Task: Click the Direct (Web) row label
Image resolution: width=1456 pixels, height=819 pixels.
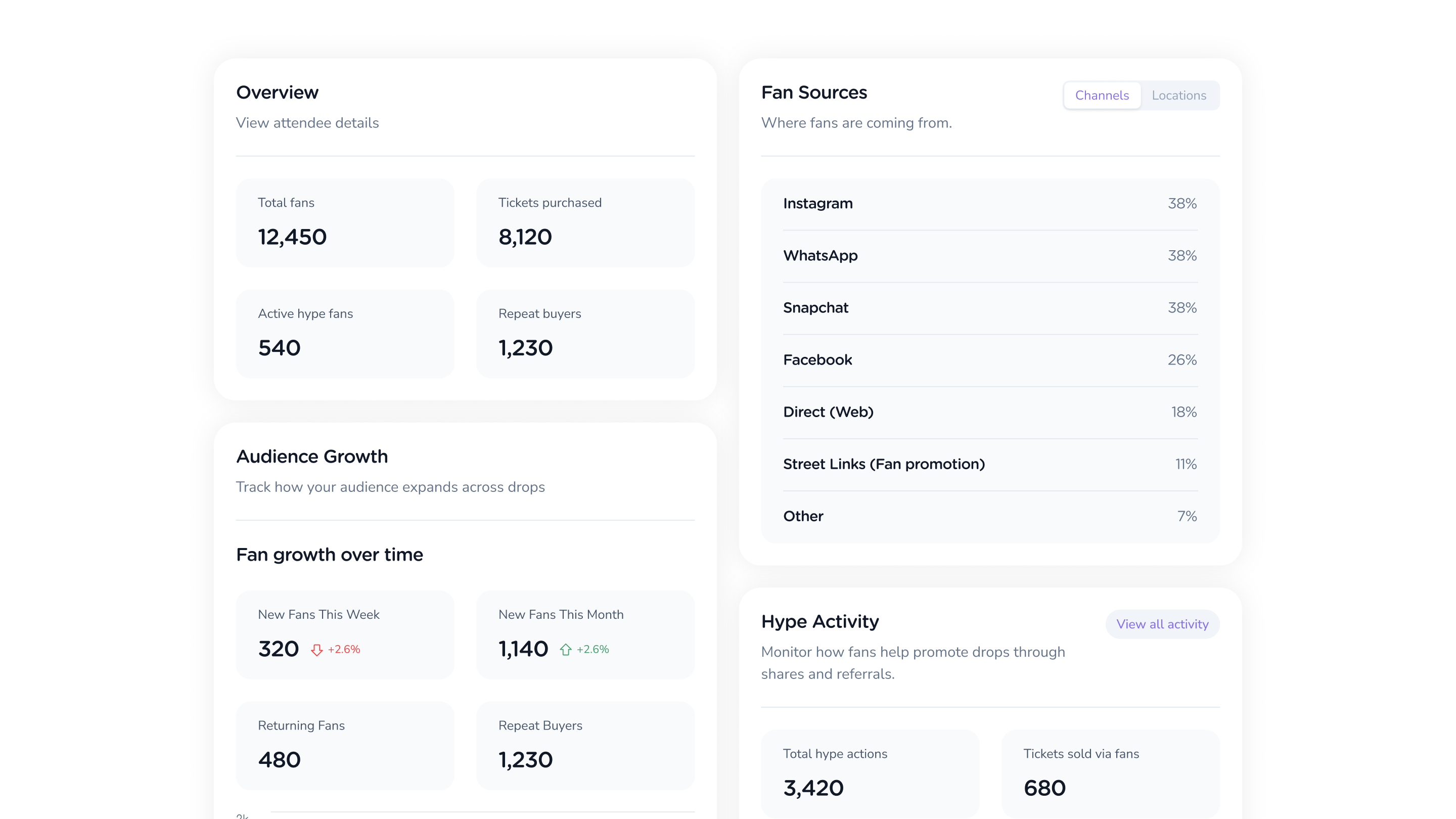Action: tap(828, 412)
